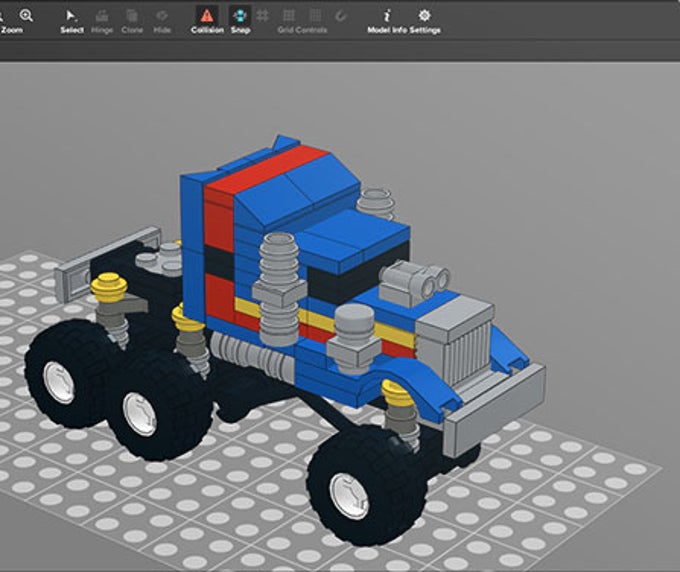Click the Zoom in magnifier icon
The image size is (680, 572).
click(26, 16)
